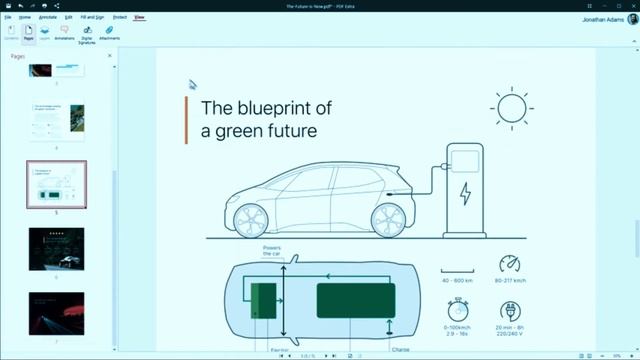This screenshot has height=360, width=640.
Task: Click the '40 - 600 km' range label
Action: pyautogui.click(x=457, y=280)
